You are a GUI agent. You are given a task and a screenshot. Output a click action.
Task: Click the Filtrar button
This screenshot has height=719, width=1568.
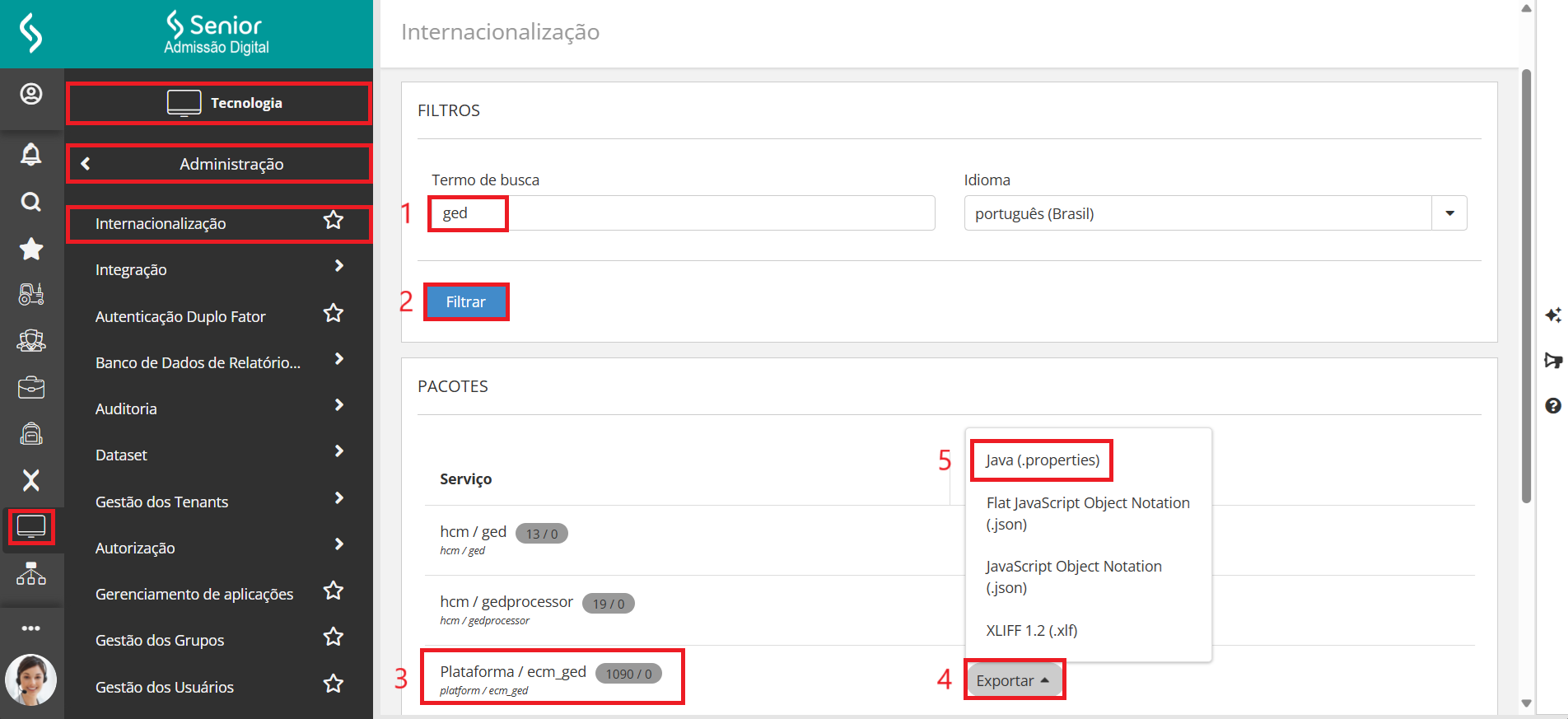coord(466,301)
